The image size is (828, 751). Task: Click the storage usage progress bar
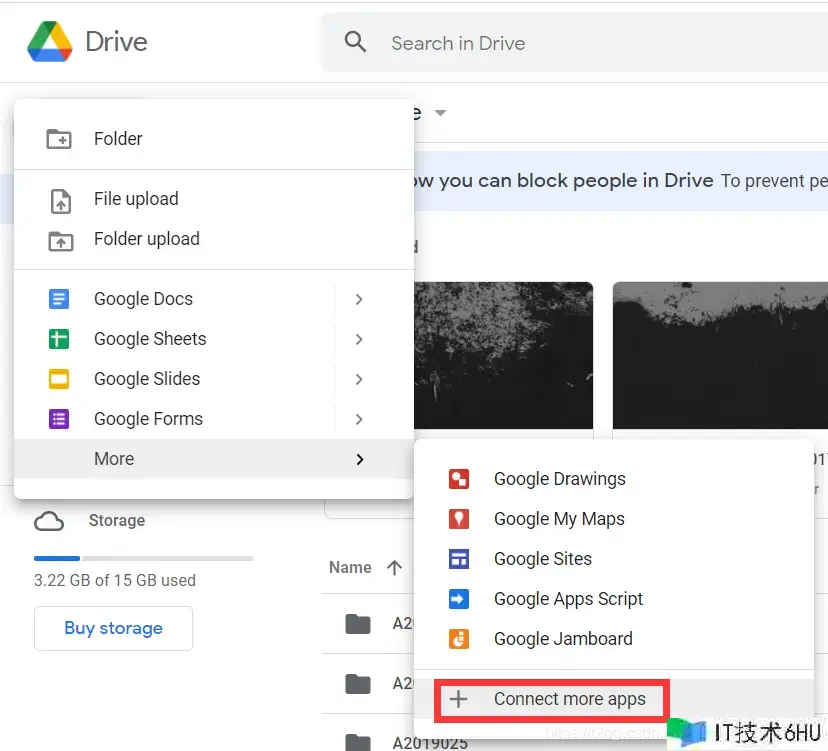click(144, 558)
